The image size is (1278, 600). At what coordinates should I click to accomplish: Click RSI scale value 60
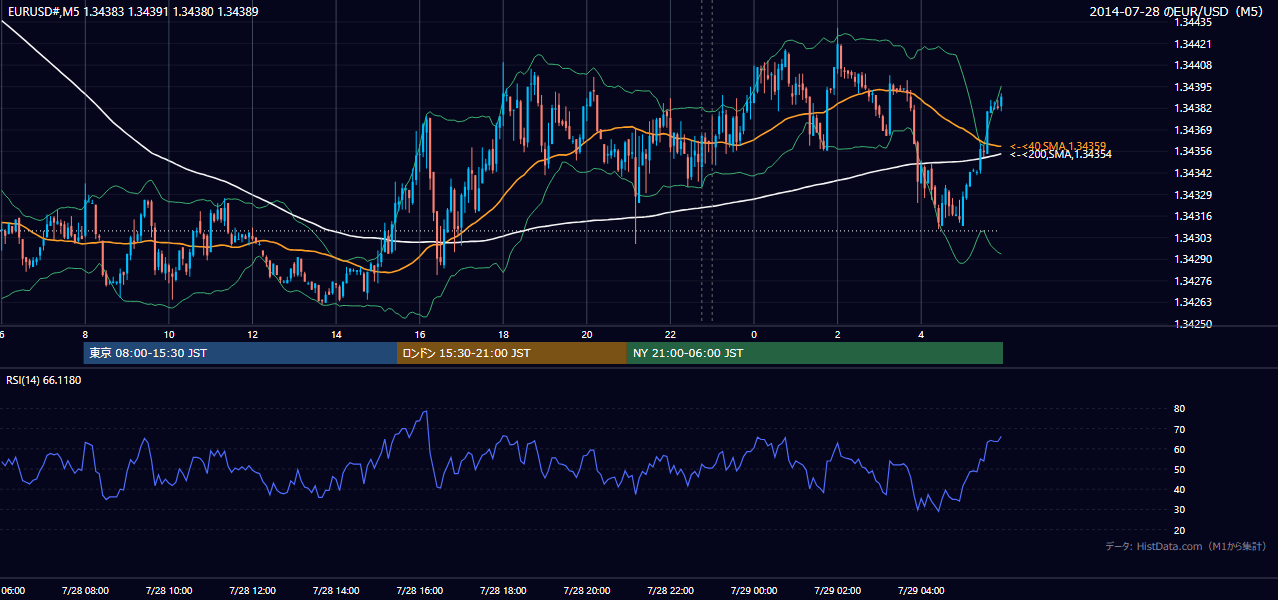(1180, 449)
